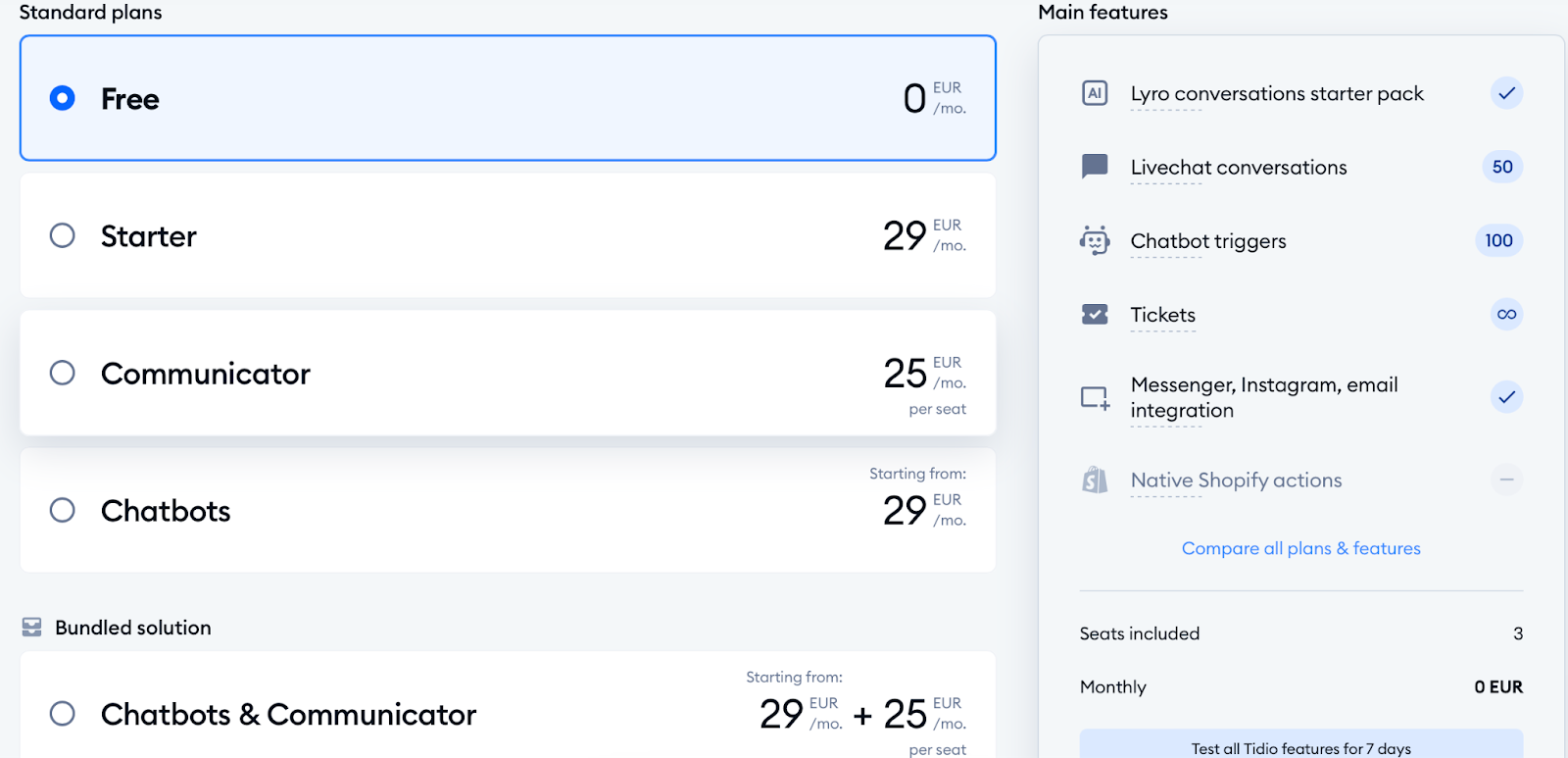The width and height of the screenshot is (1568, 758).
Task: Select the Starter plan radio button
Action: 62,235
